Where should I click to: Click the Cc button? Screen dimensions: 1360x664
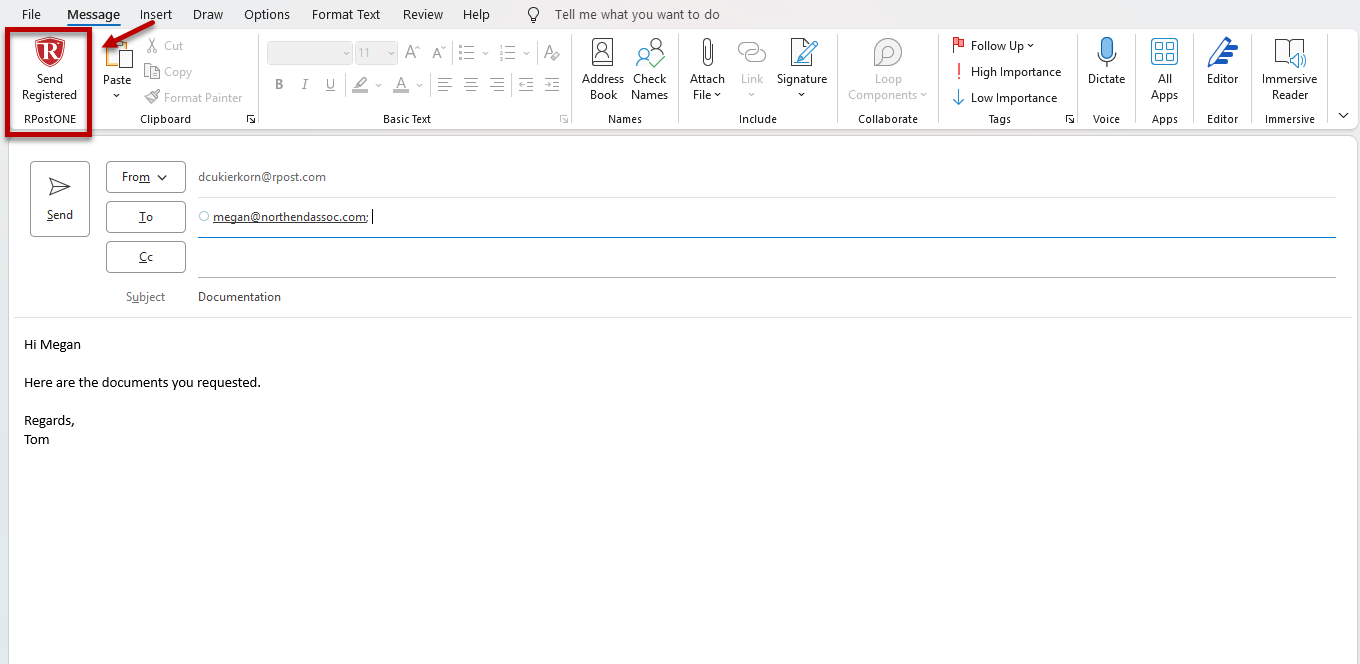(x=146, y=257)
